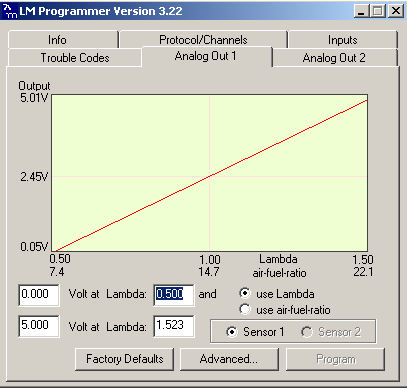Switch to the Protocol/Channels tab
Screen dimensions: 407x388
click(203, 40)
